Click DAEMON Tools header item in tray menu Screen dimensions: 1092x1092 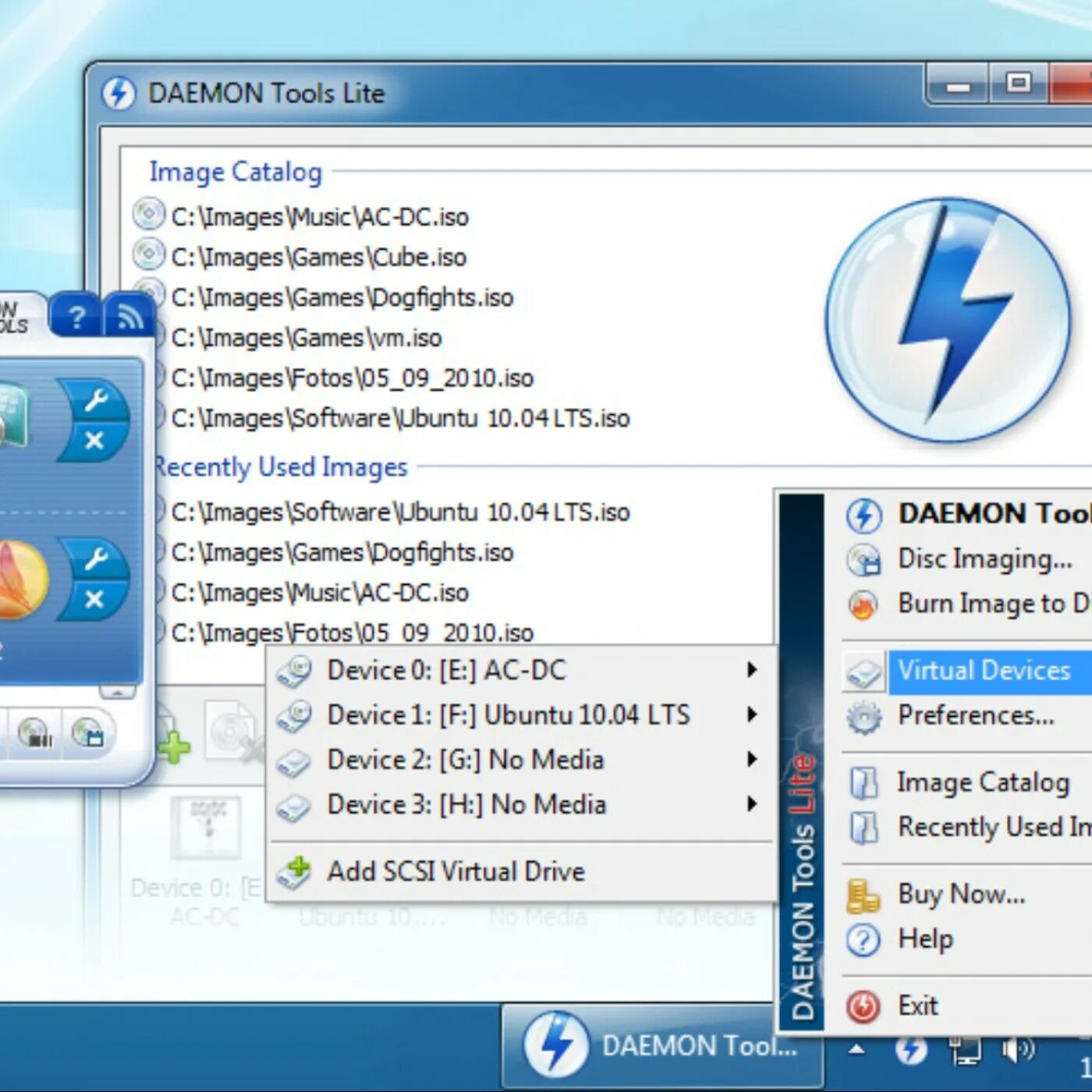(966, 514)
